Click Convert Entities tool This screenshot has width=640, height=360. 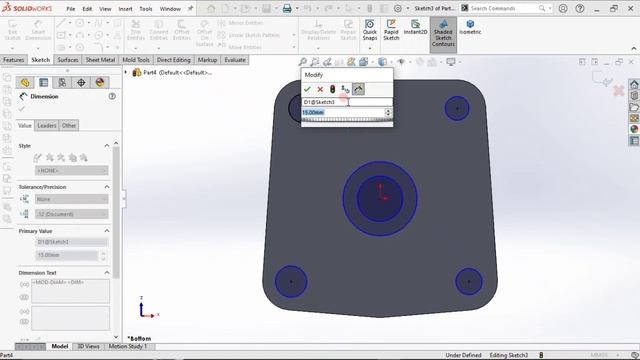159,30
